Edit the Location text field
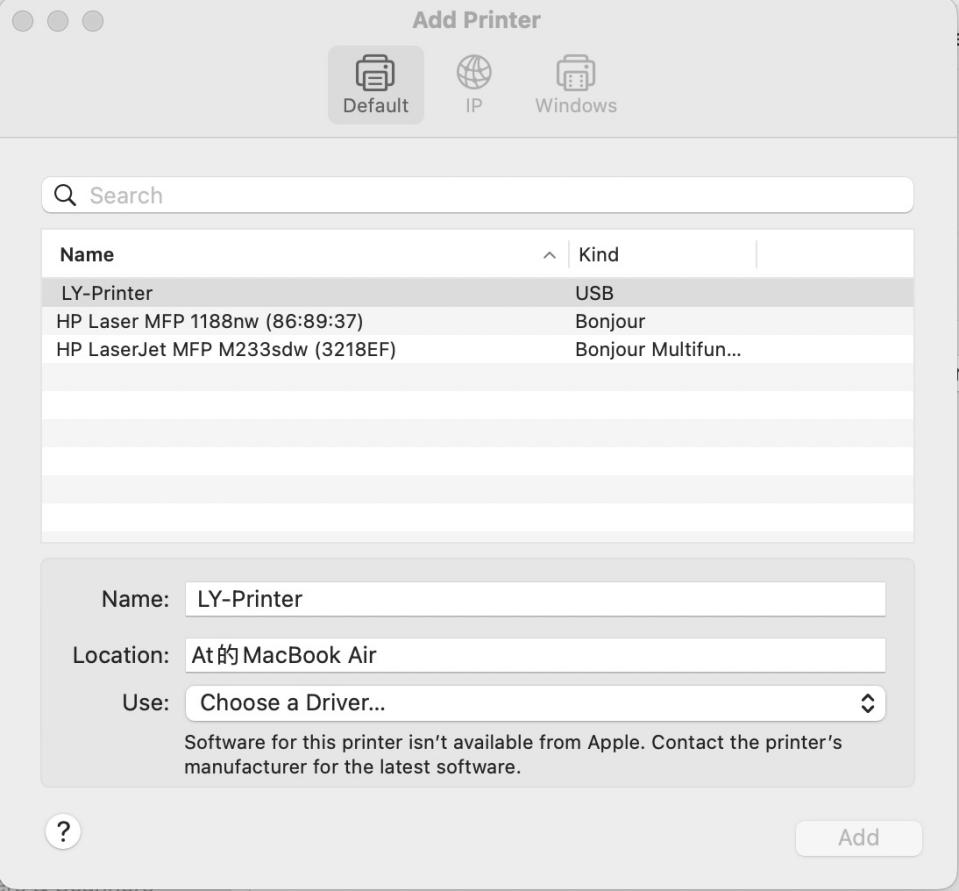The image size is (959, 891). point(535,655)
